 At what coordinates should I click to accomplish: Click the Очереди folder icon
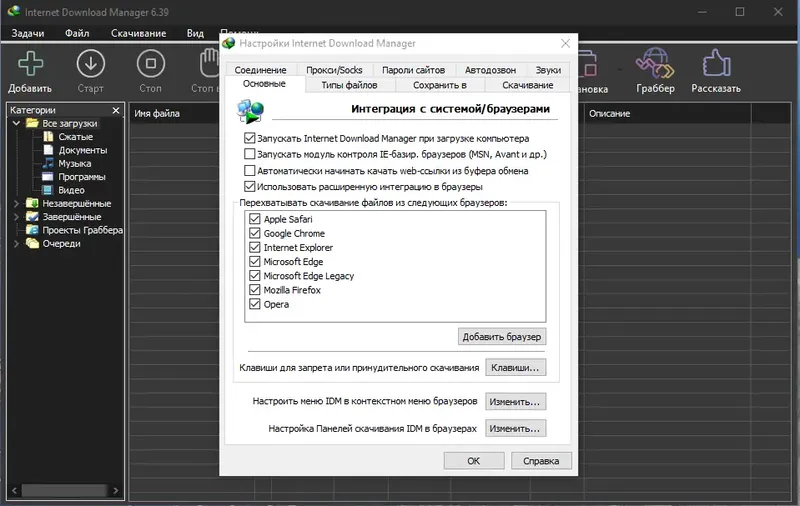click(32, 243)
